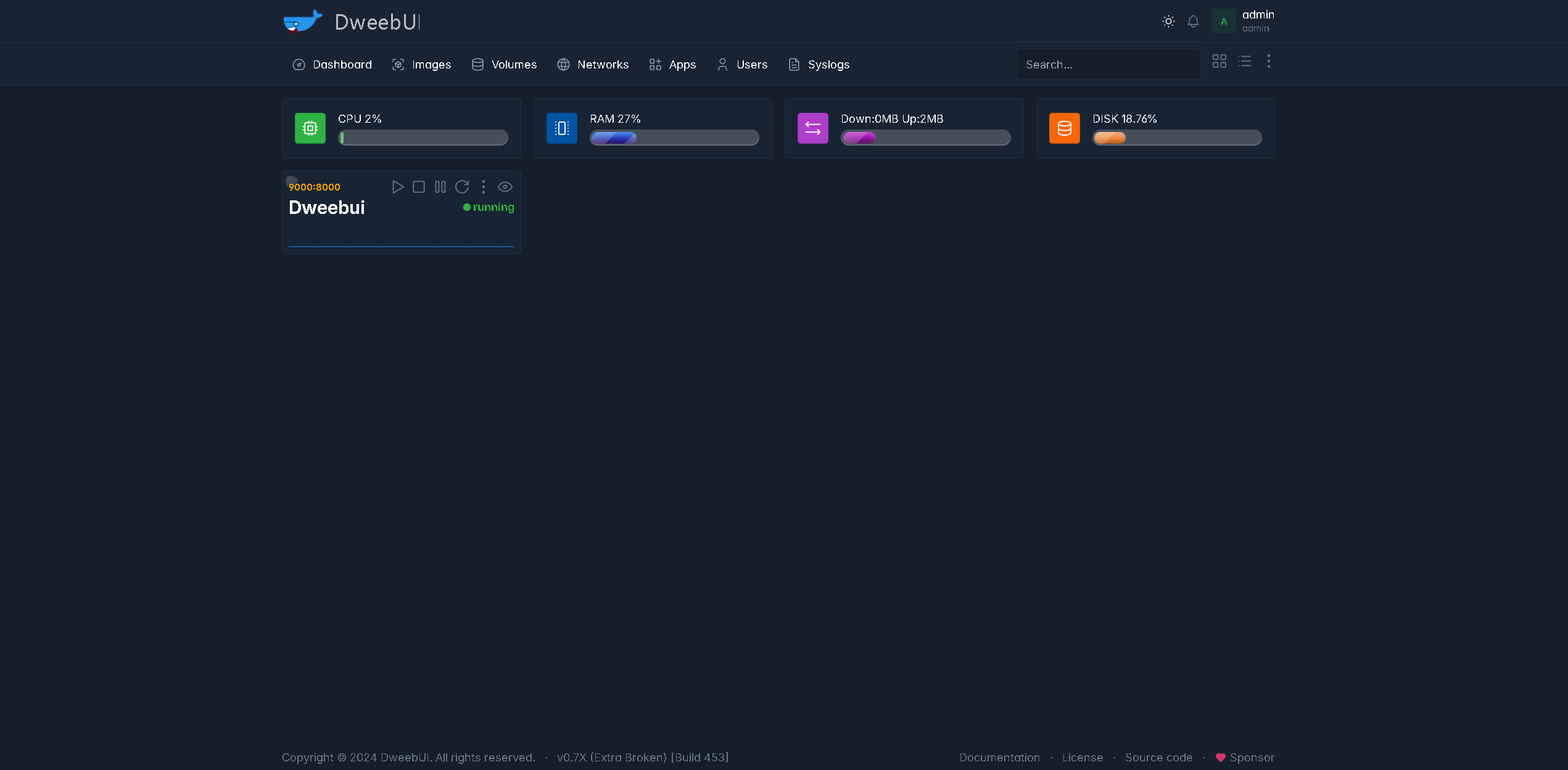Viewport: 1568px width, 770px height.
Task: Restart the Dweebui container
Action: click(x=462, y=187)
